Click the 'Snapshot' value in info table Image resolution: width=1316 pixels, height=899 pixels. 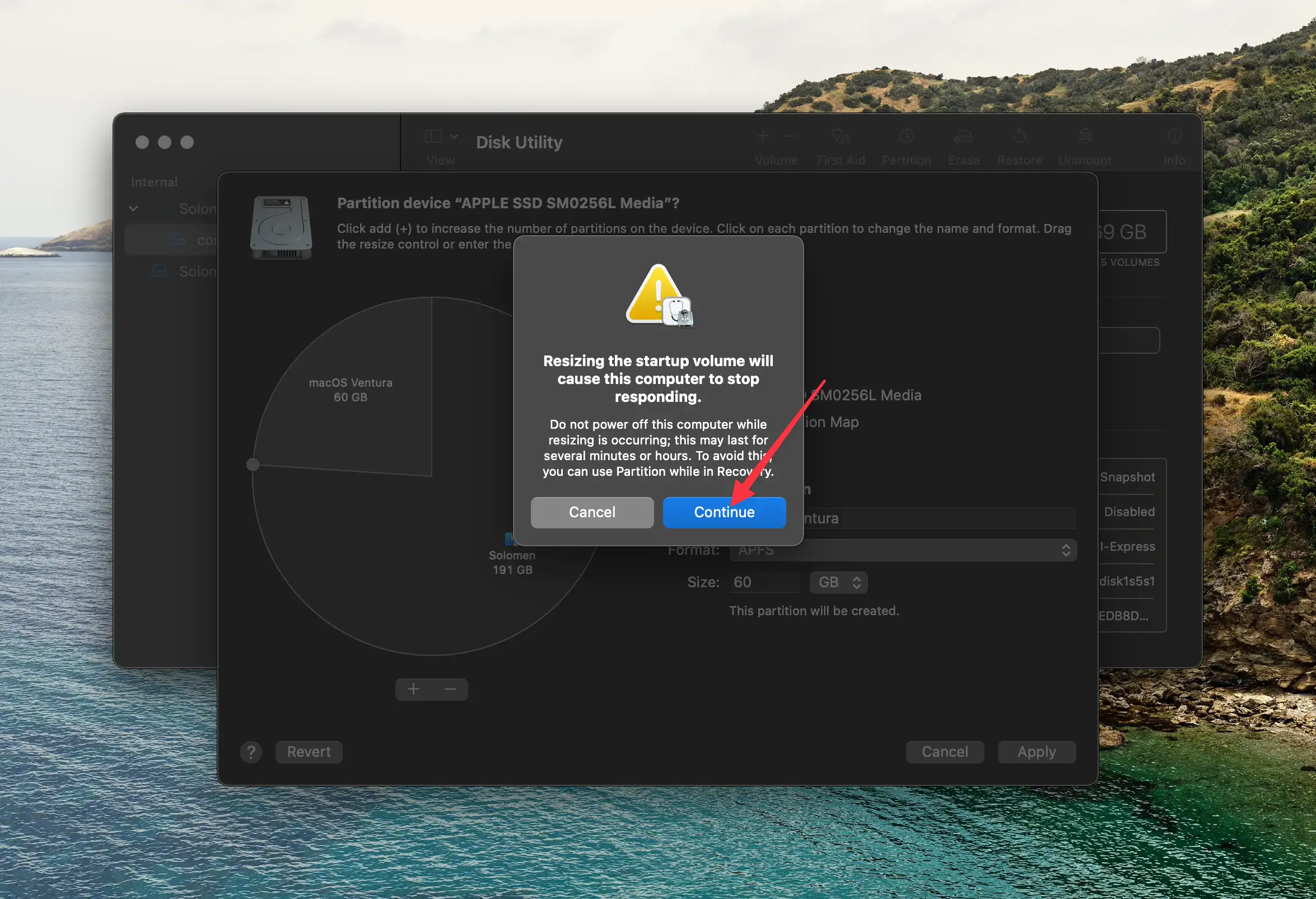1127,477
